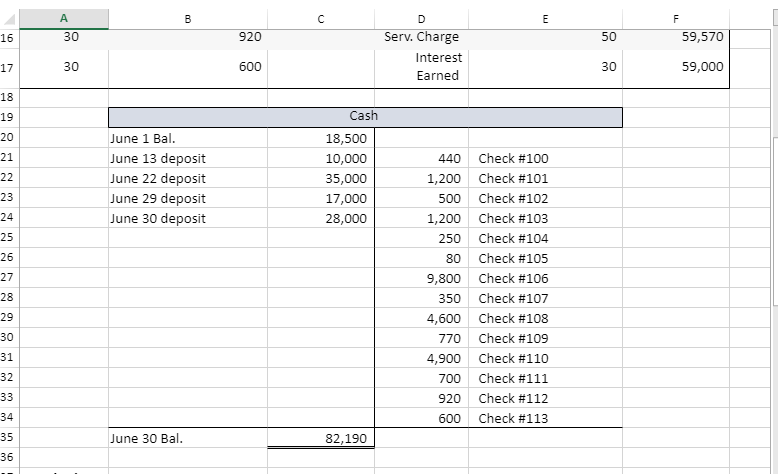
Task: Select row 19 header
Action: click(x=9, y=117)
